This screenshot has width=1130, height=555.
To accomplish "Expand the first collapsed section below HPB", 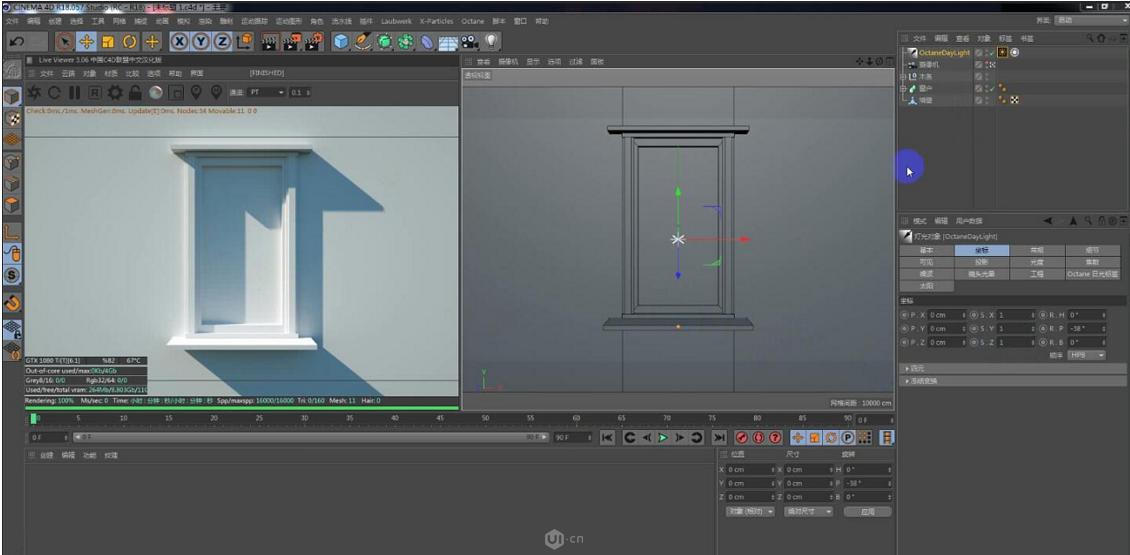I will pos(1012,368).
